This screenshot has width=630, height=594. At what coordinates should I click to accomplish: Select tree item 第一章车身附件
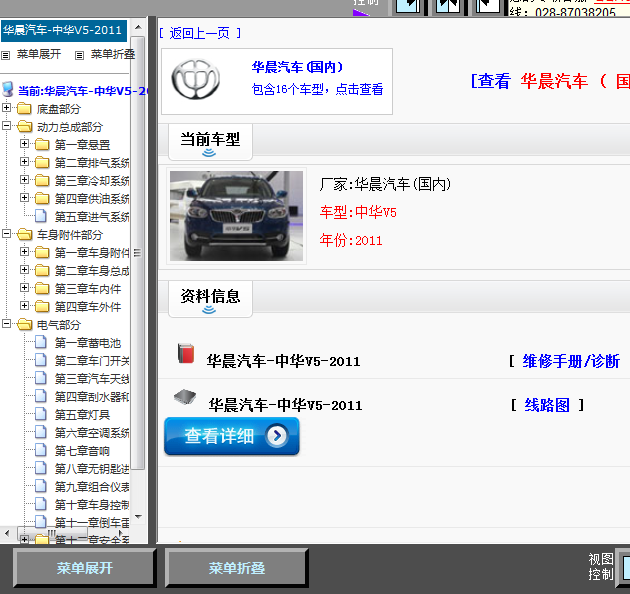92,253
